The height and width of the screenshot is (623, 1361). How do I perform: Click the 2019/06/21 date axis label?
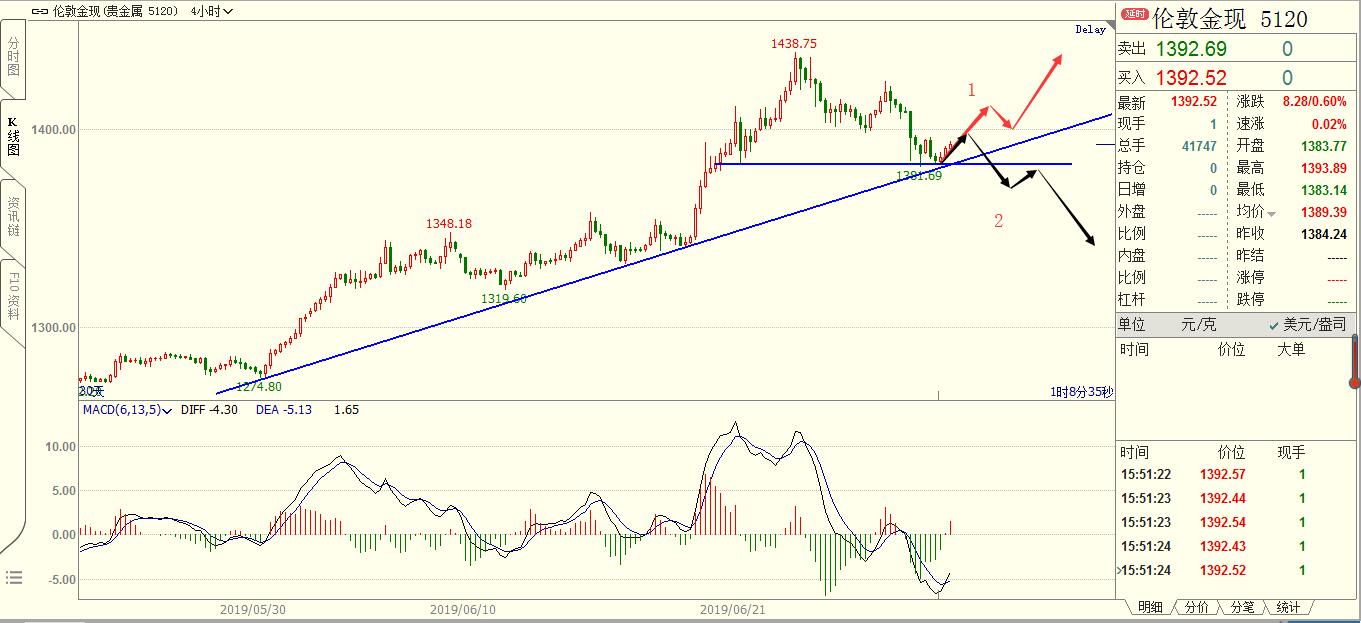point(733,608)
